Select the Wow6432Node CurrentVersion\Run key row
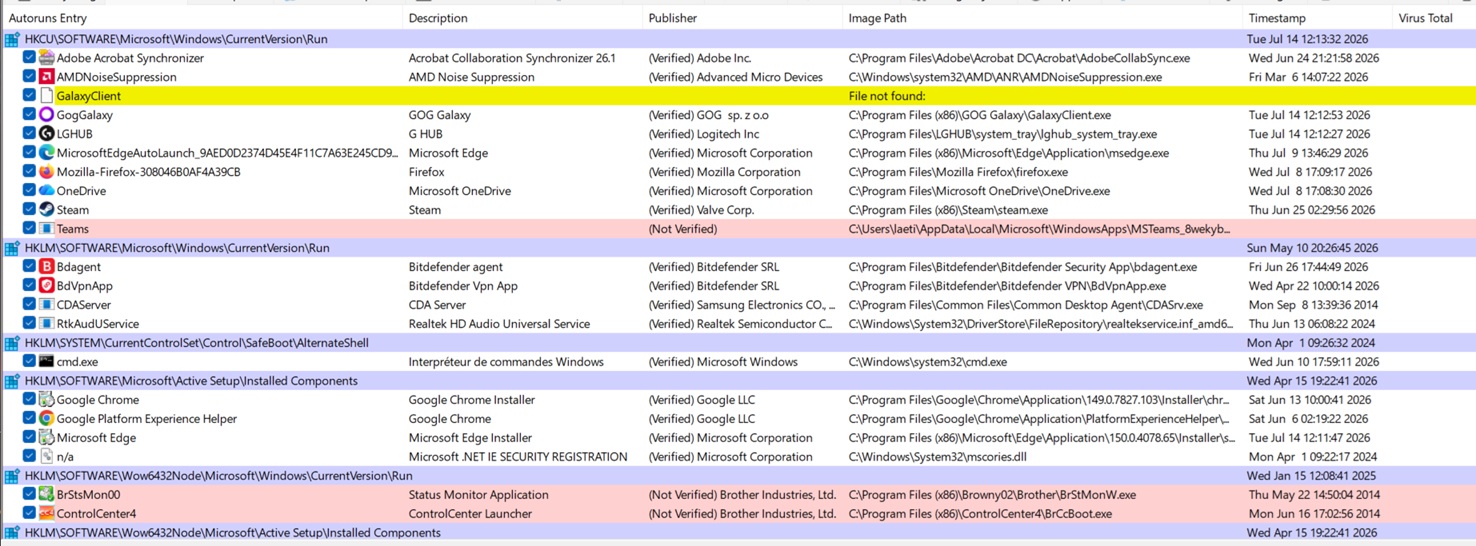The width and height of the screenshot is (1476, 546). point(738,476)
